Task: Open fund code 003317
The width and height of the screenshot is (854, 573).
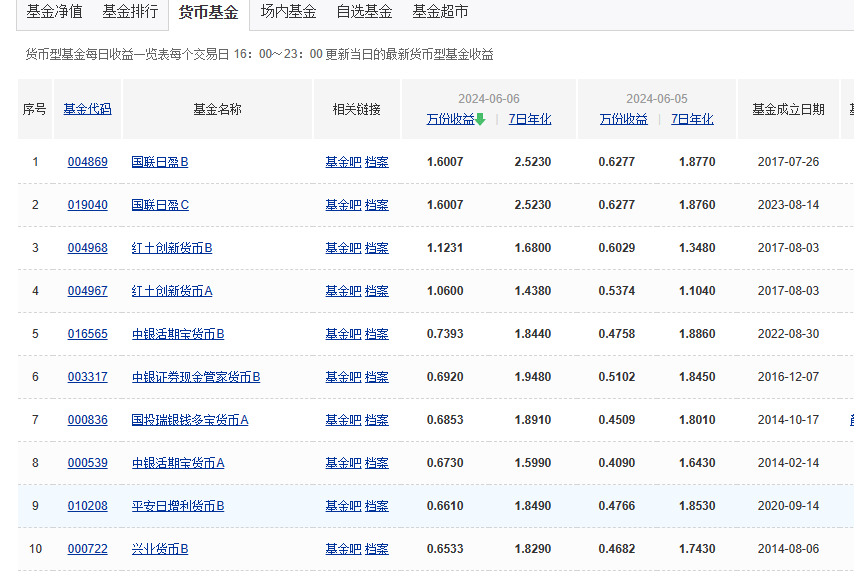Action: coord(88,377)
